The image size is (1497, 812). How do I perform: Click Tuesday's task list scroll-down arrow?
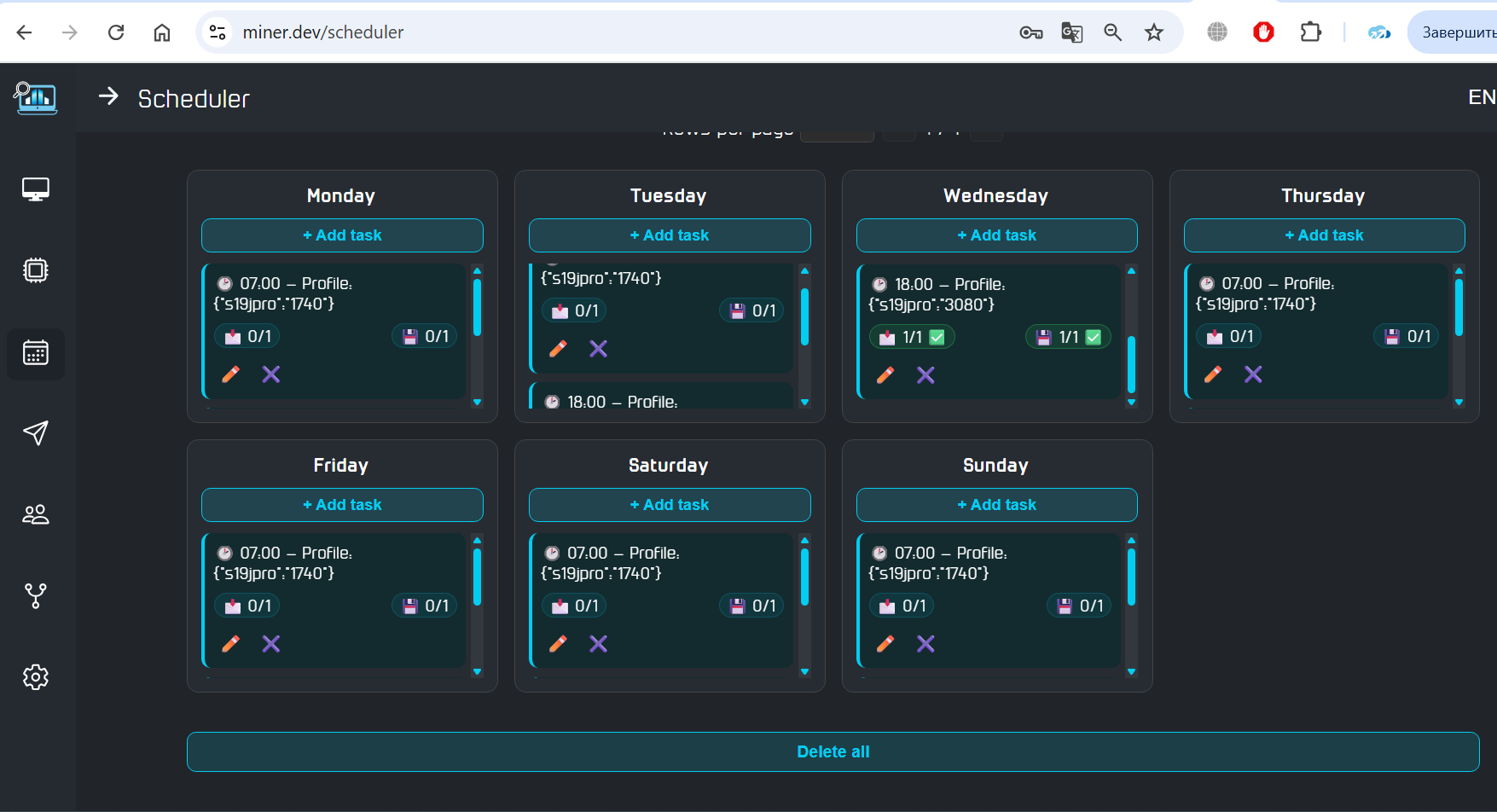804,402
